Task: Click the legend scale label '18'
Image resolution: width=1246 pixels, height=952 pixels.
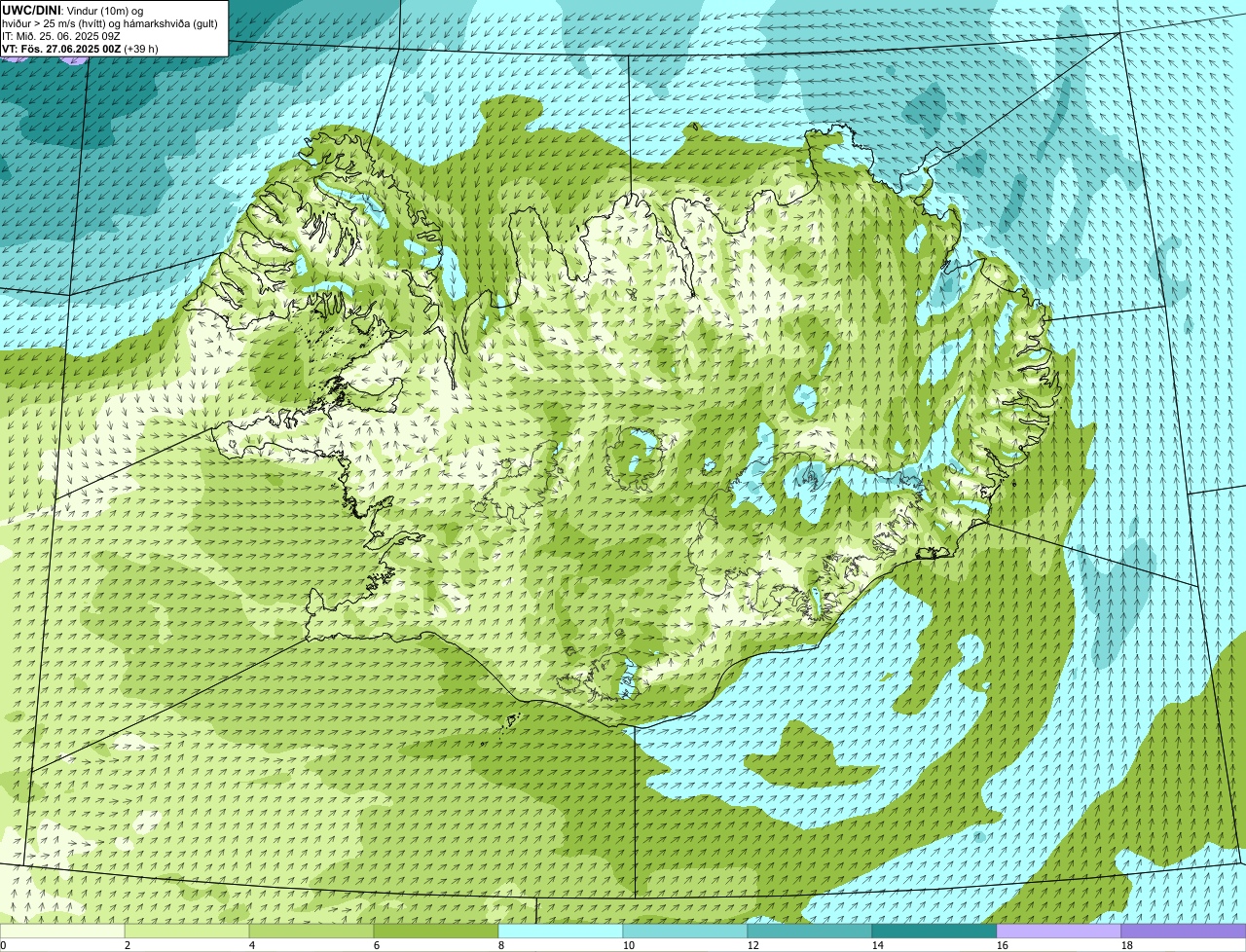Action: click(1127, 945)
